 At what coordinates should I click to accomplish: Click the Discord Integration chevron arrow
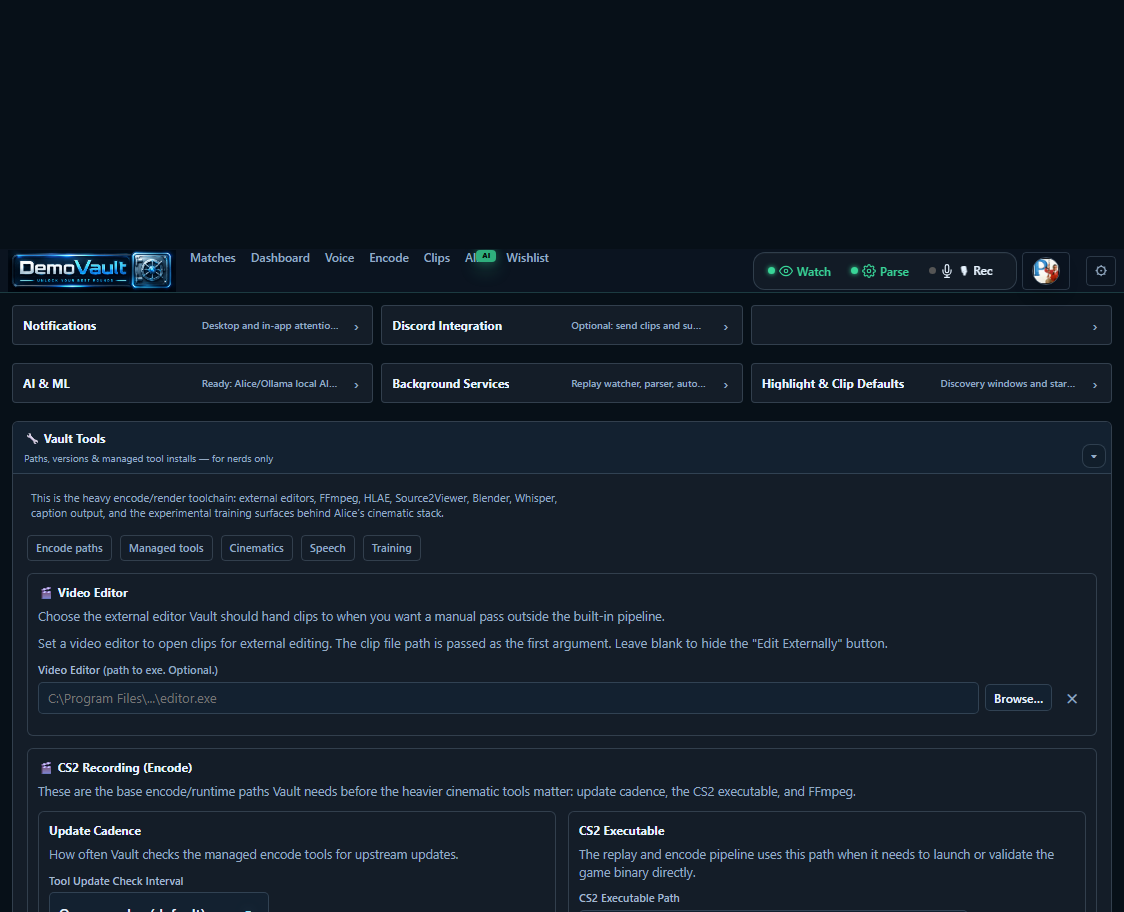725,327
